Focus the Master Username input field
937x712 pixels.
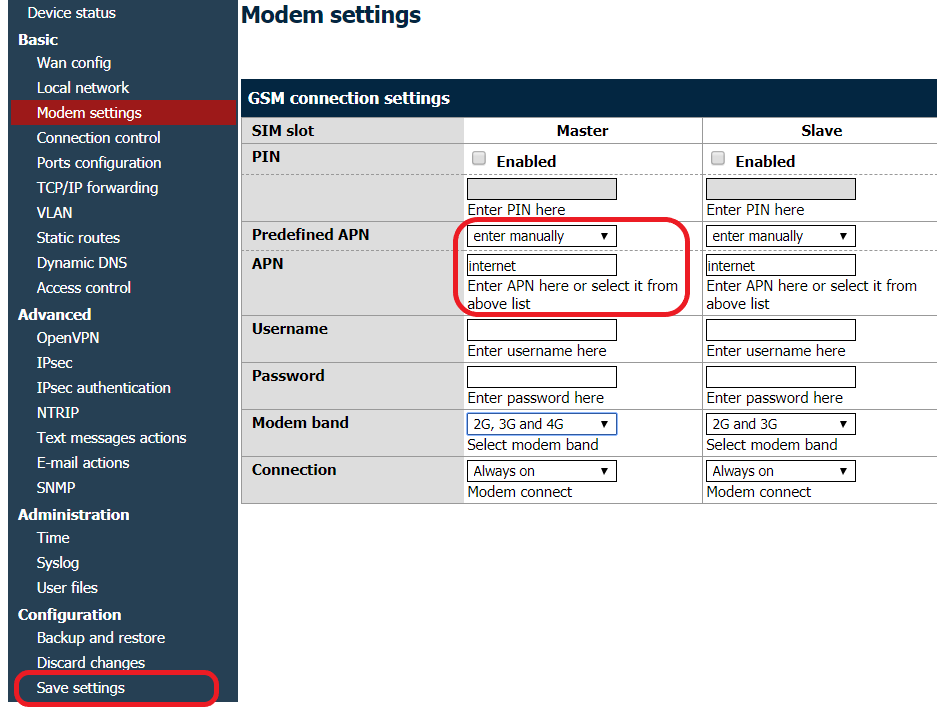(541, 330)
